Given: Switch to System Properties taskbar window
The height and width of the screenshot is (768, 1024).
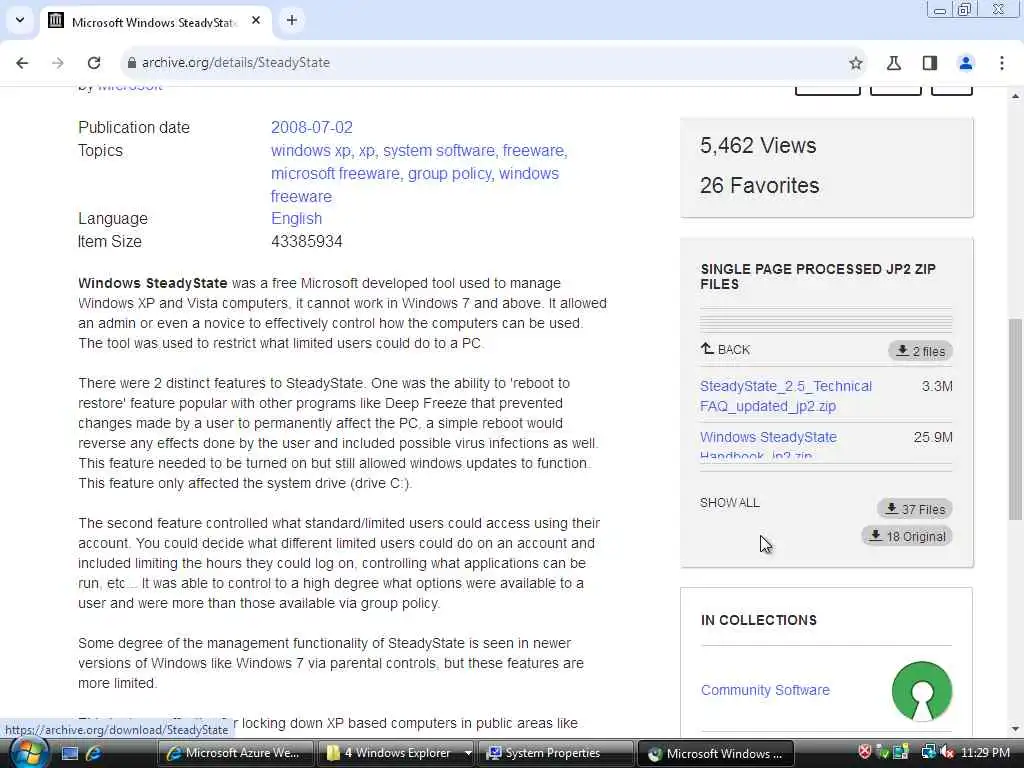Looking at the screenshot, I should (555, 753).
